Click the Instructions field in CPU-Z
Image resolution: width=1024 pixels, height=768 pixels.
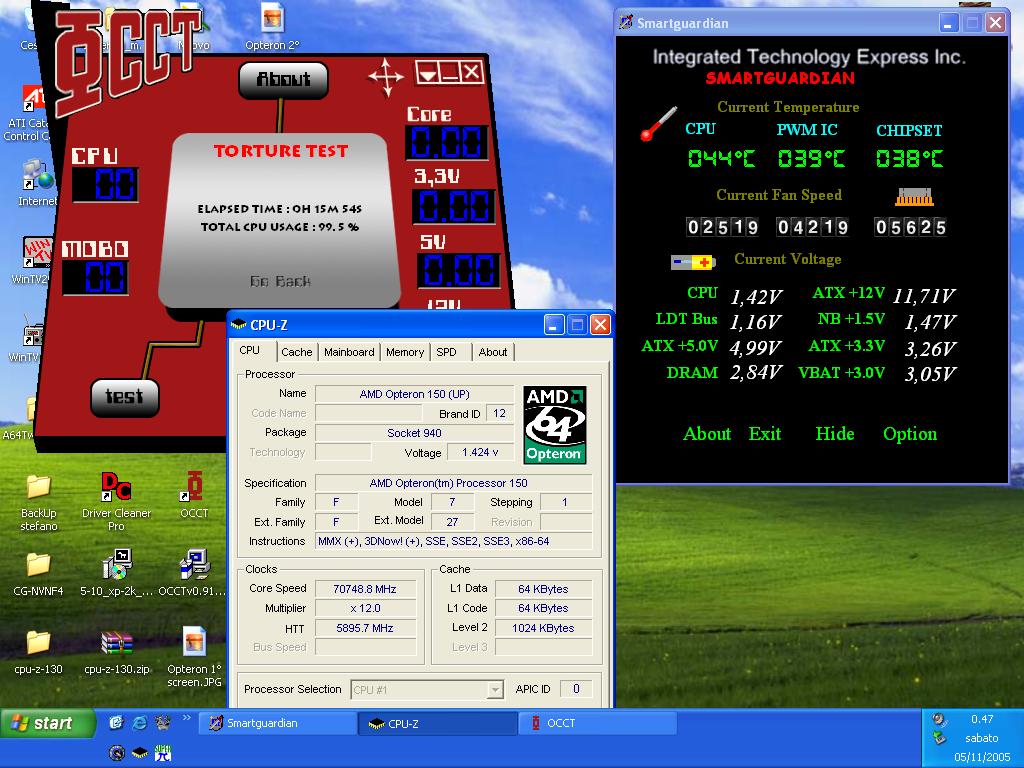click(x=453, y=541)
